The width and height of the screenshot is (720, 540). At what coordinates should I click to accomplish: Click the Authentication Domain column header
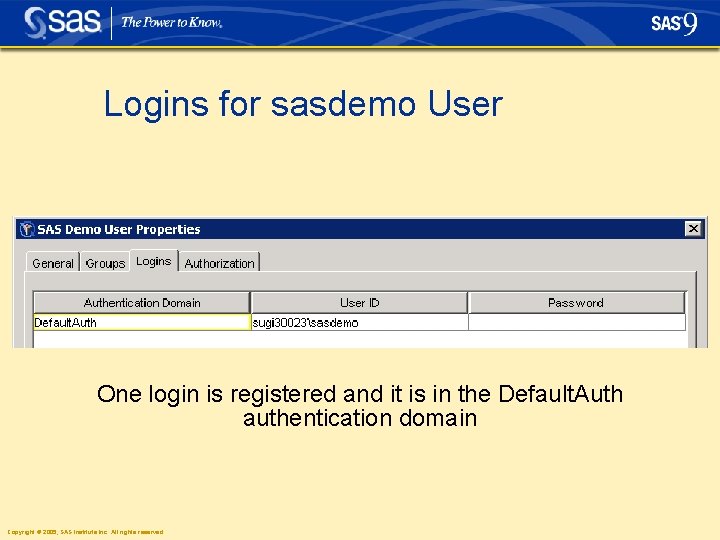click(142, 303)
